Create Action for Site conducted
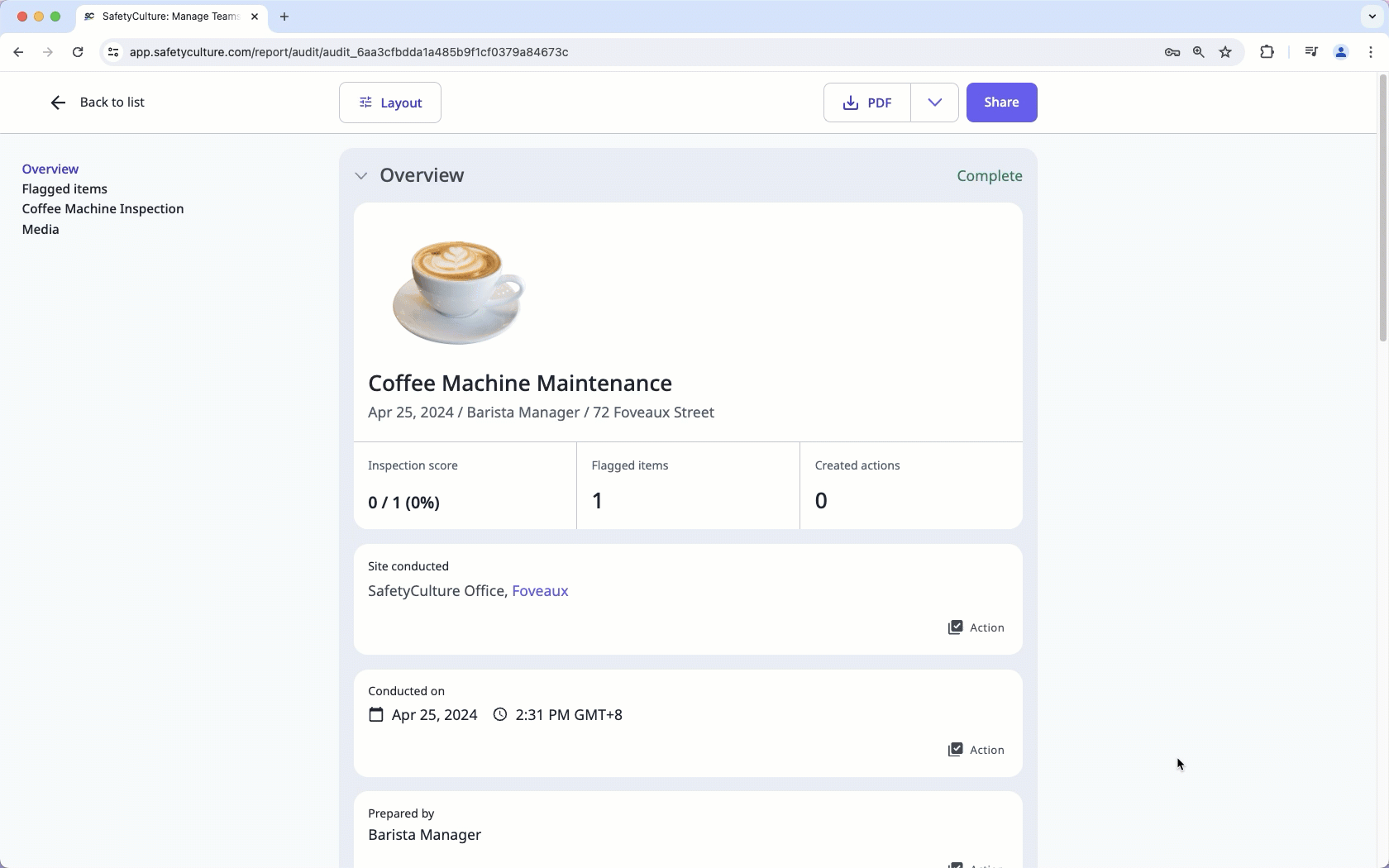Image resolution: width=1389 pixels, height=868 pixels. [x=976, y=627]
